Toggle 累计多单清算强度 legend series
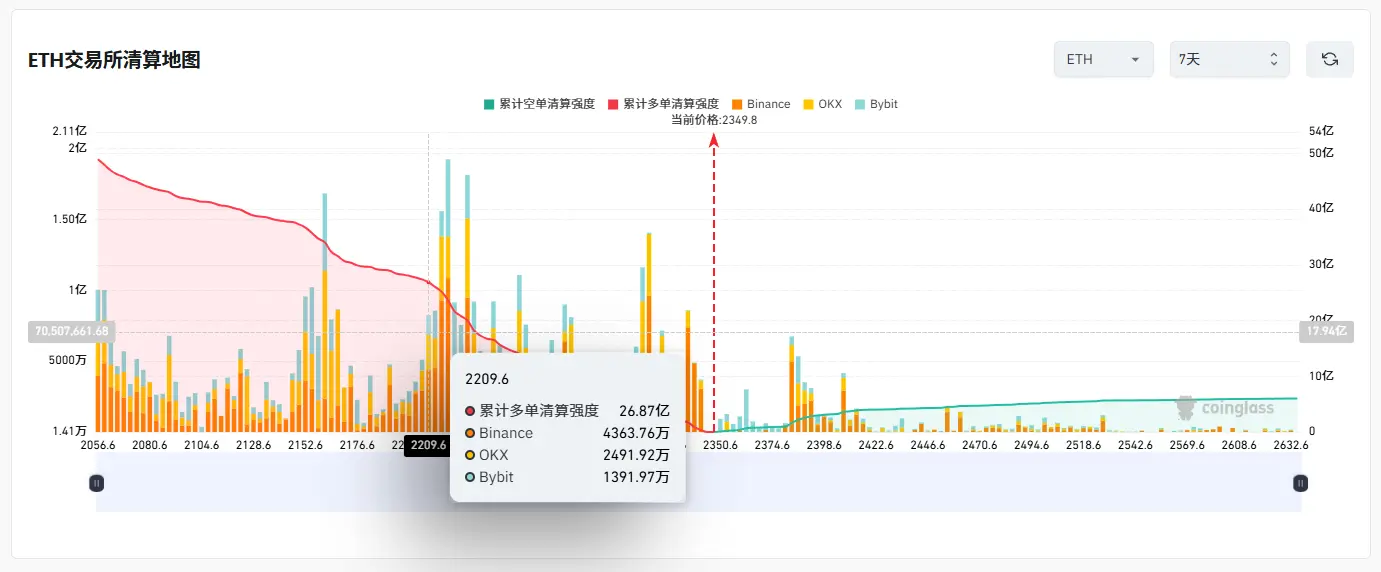Viewport: 1381px width, 572px height. (663, 104)
